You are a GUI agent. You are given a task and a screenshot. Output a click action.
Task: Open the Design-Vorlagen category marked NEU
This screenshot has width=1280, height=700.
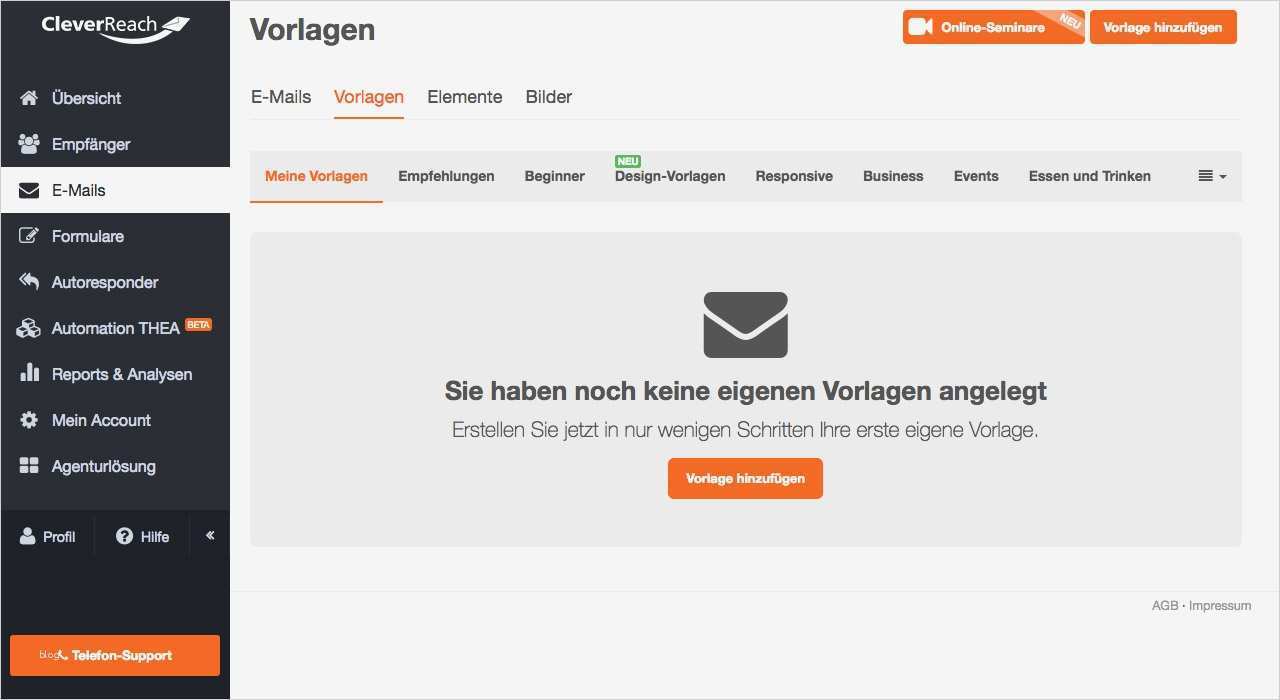669,176
